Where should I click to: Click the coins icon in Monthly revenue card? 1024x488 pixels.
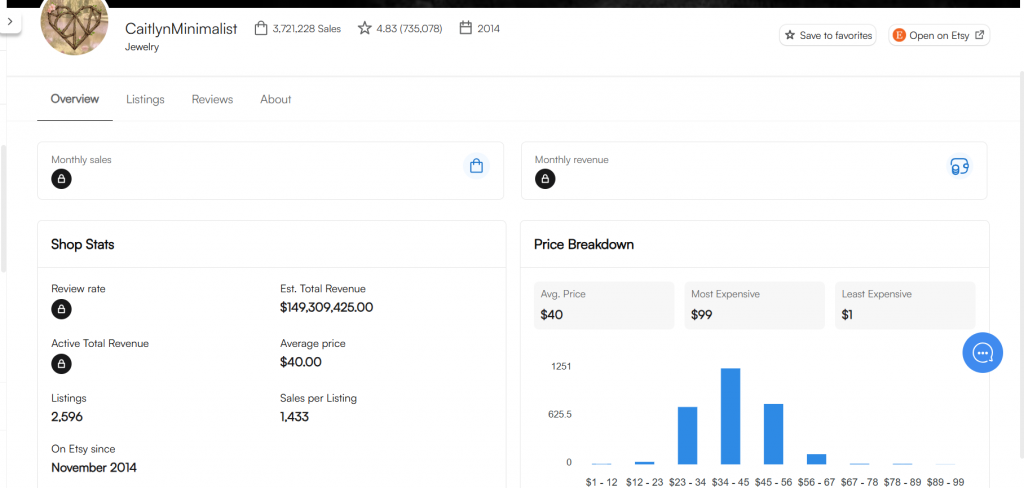tap(959, 166)
